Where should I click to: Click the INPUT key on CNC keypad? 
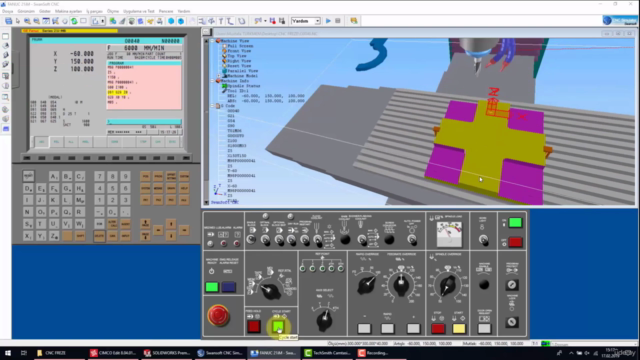tap(125, 236)
